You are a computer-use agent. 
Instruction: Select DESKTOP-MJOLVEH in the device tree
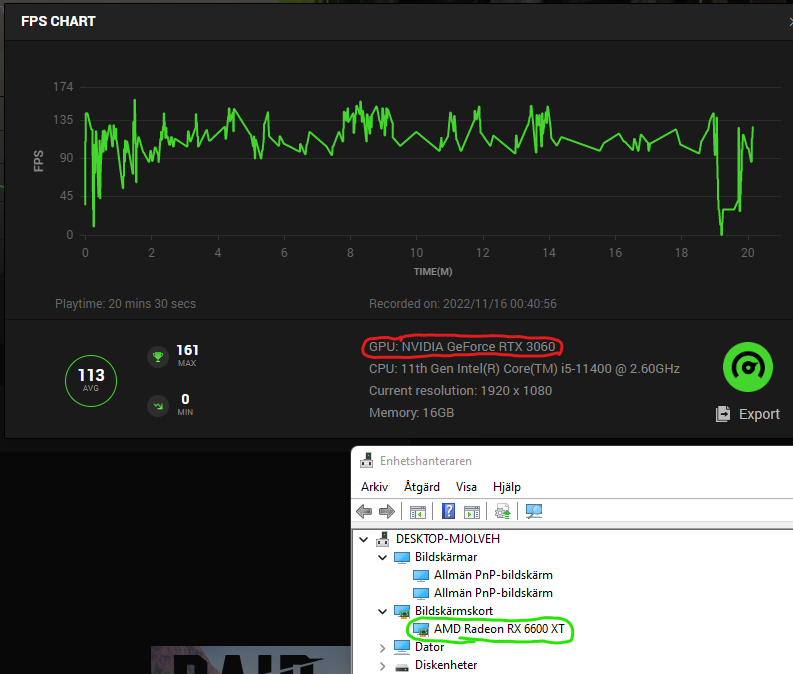(448, 539)
